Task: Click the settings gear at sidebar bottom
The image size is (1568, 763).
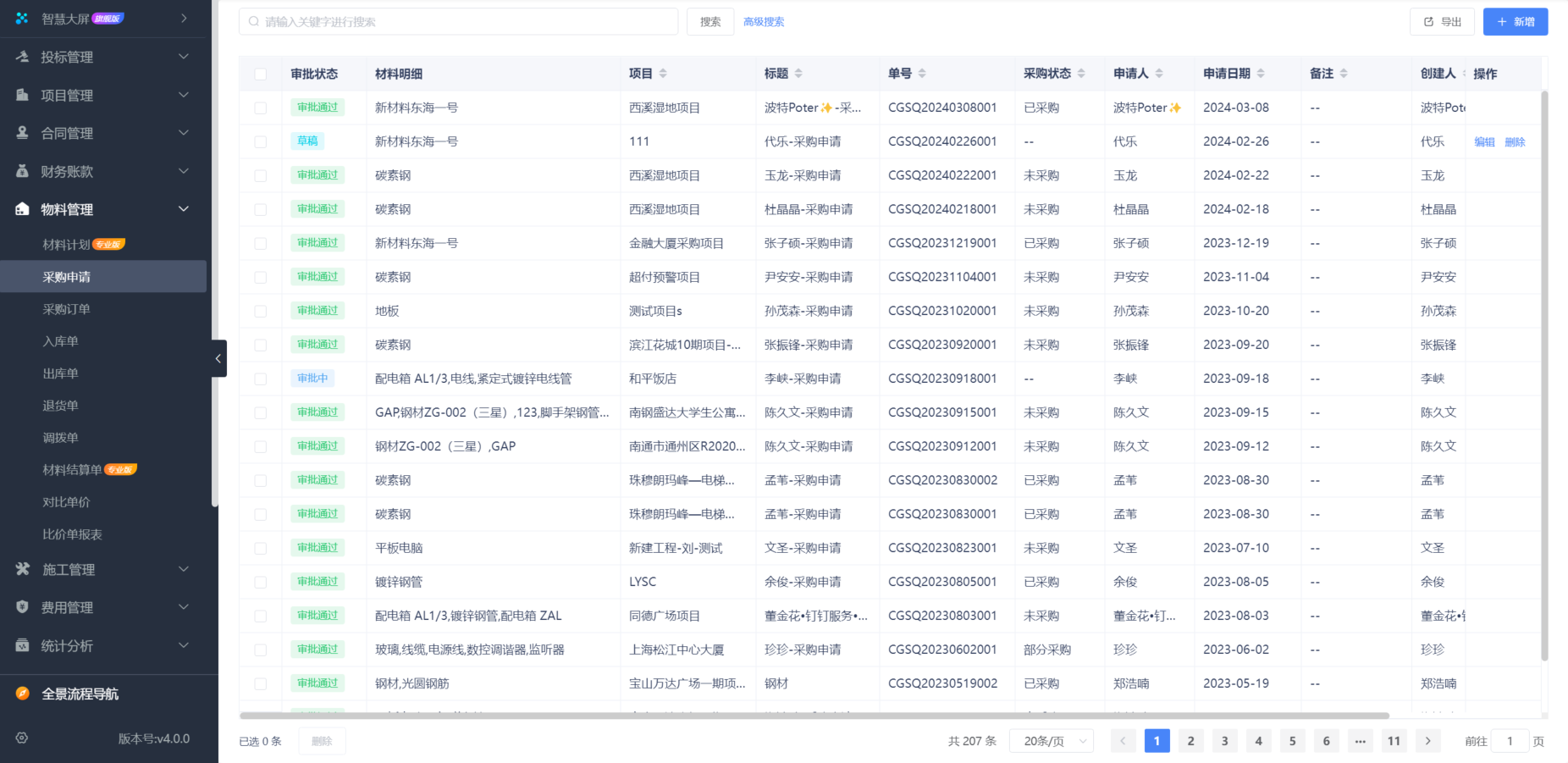Action: (x=20, y=738)
